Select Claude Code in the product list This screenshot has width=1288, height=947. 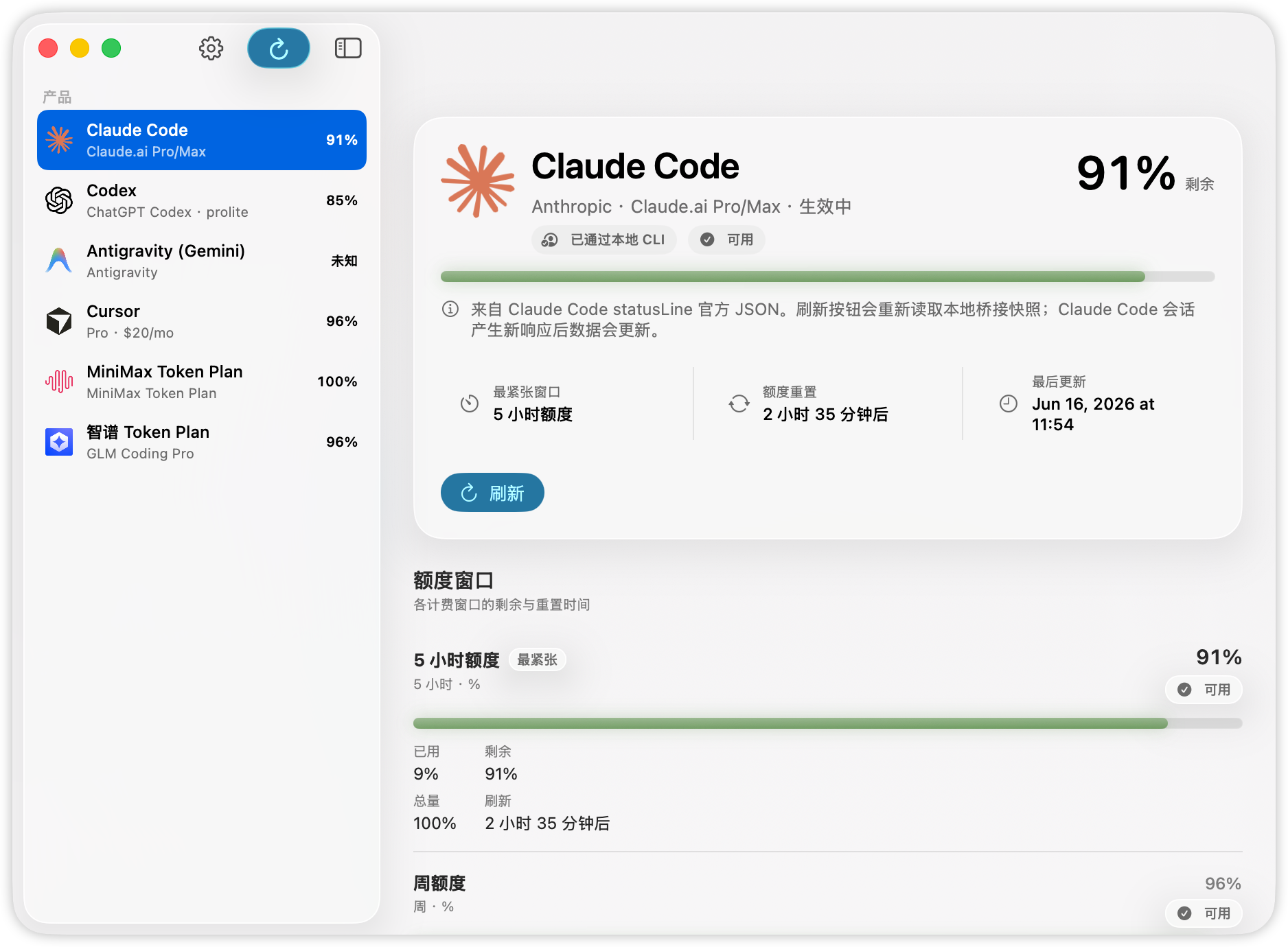(x=202, y=140)
